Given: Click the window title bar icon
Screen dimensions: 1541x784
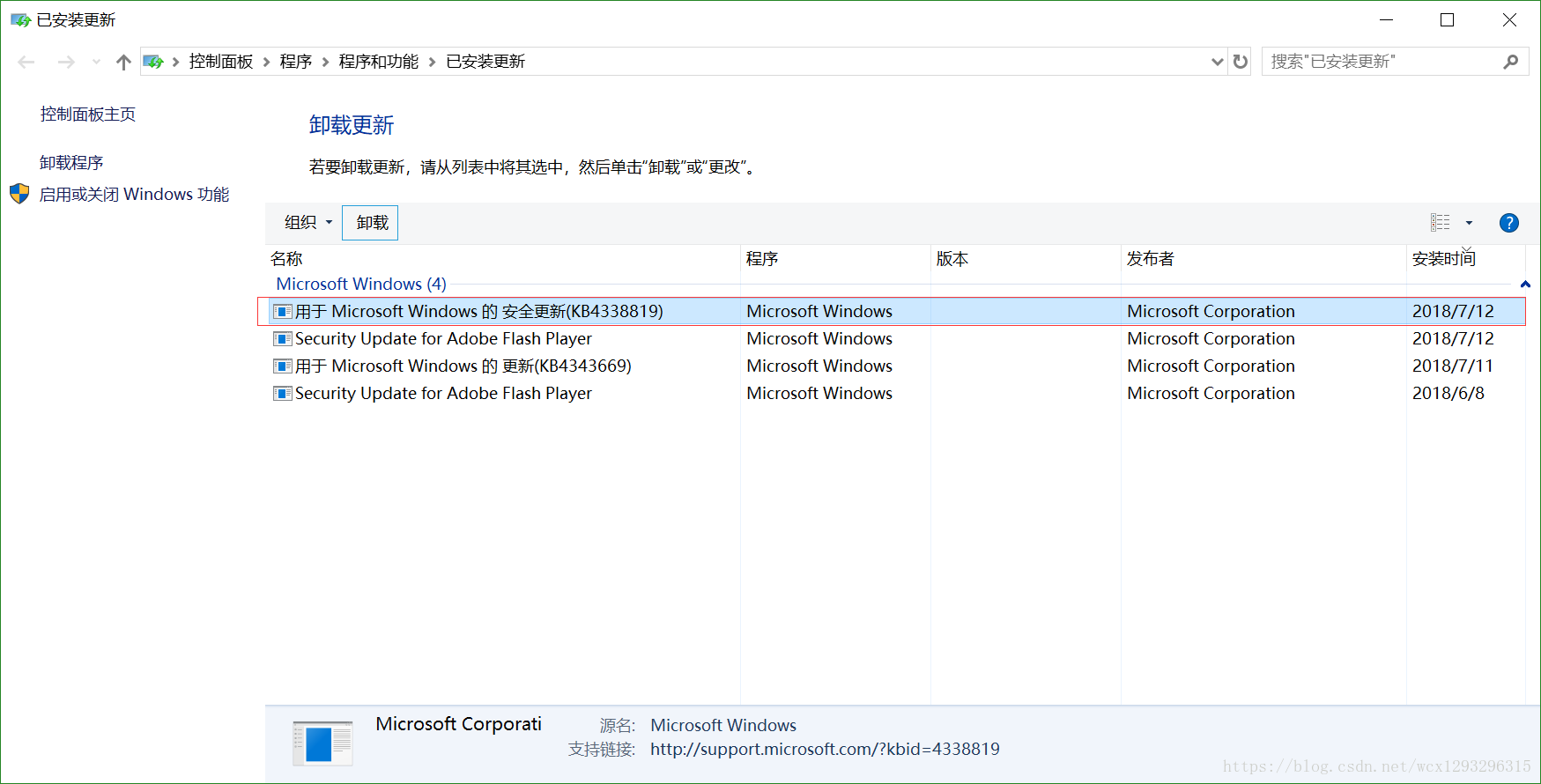Looking at the screenshot, I should (20, 19).
